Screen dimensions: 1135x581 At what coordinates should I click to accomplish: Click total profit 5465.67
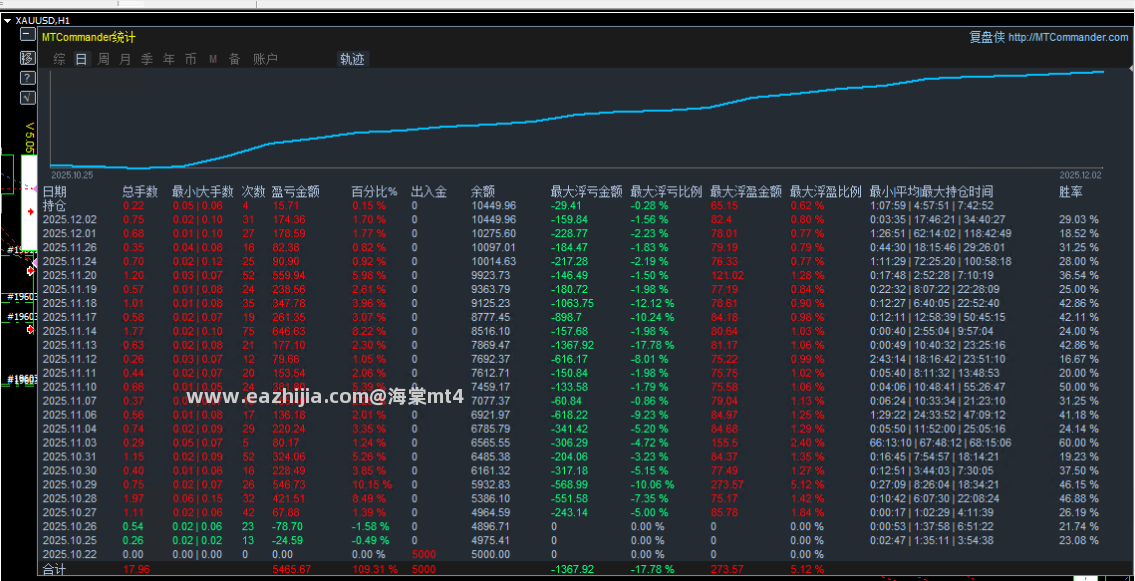tap(292, 569)
